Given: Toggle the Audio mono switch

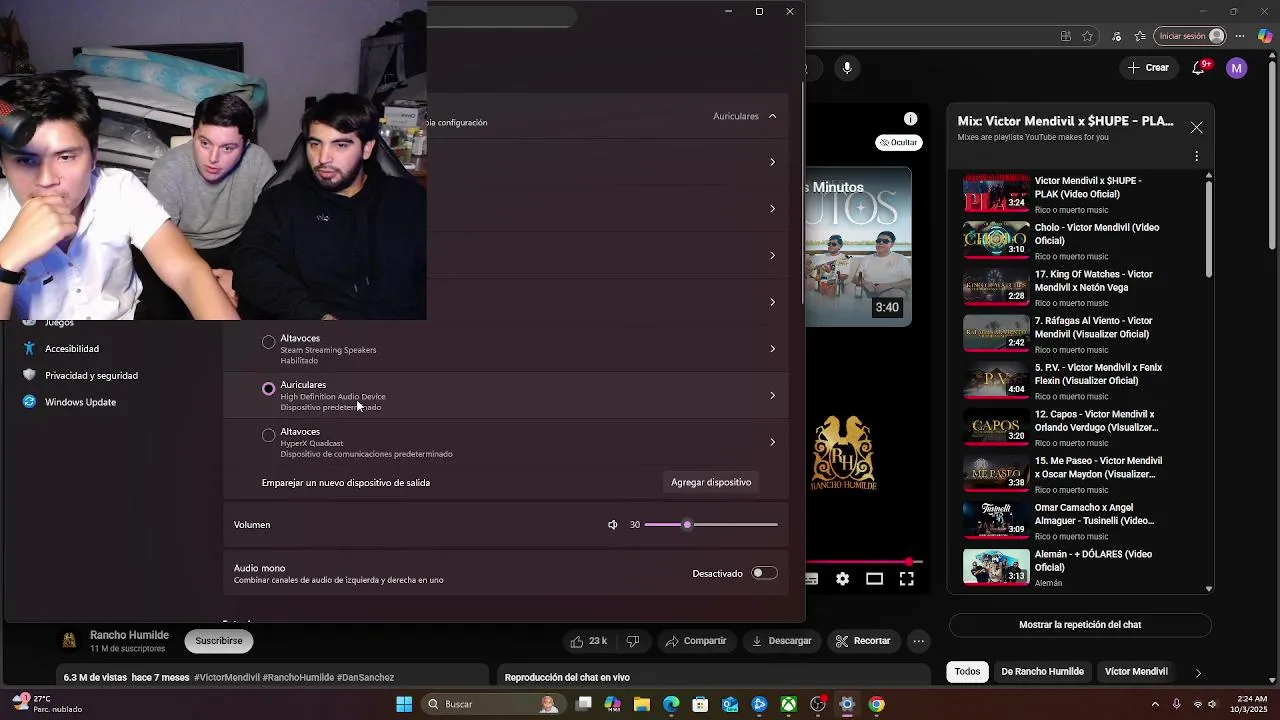Looking at the screenshot, I should point(764,573).
